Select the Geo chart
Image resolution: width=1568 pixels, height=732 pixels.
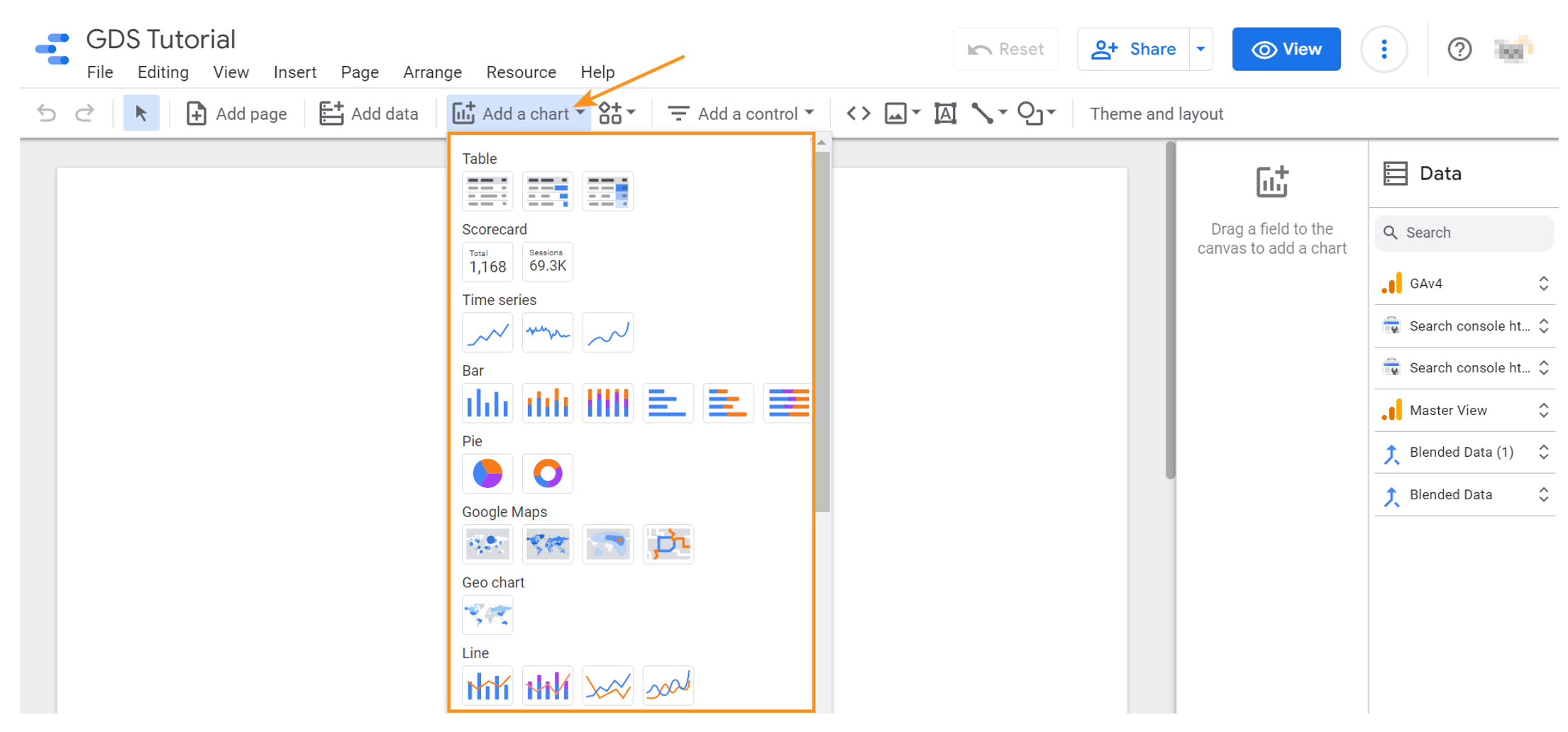[x=487, y=614]
